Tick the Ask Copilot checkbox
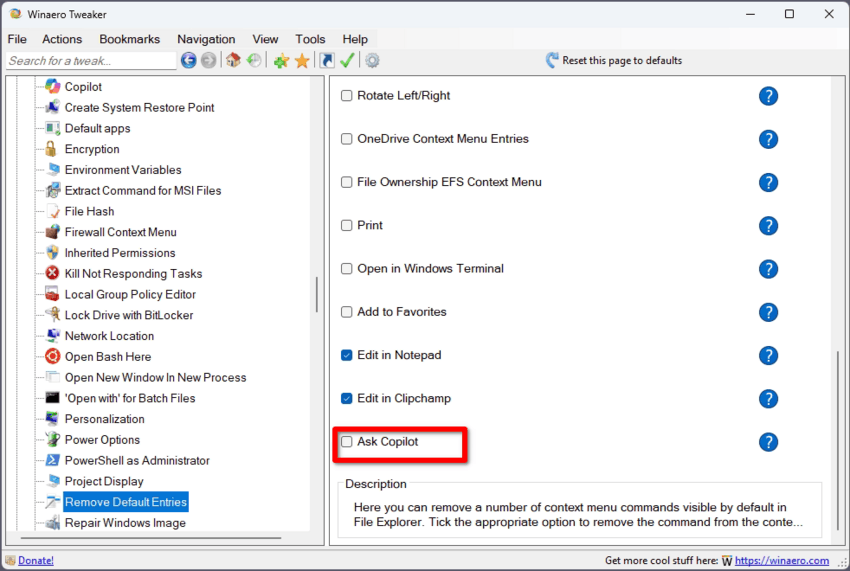850x571 pixels. 346,441
